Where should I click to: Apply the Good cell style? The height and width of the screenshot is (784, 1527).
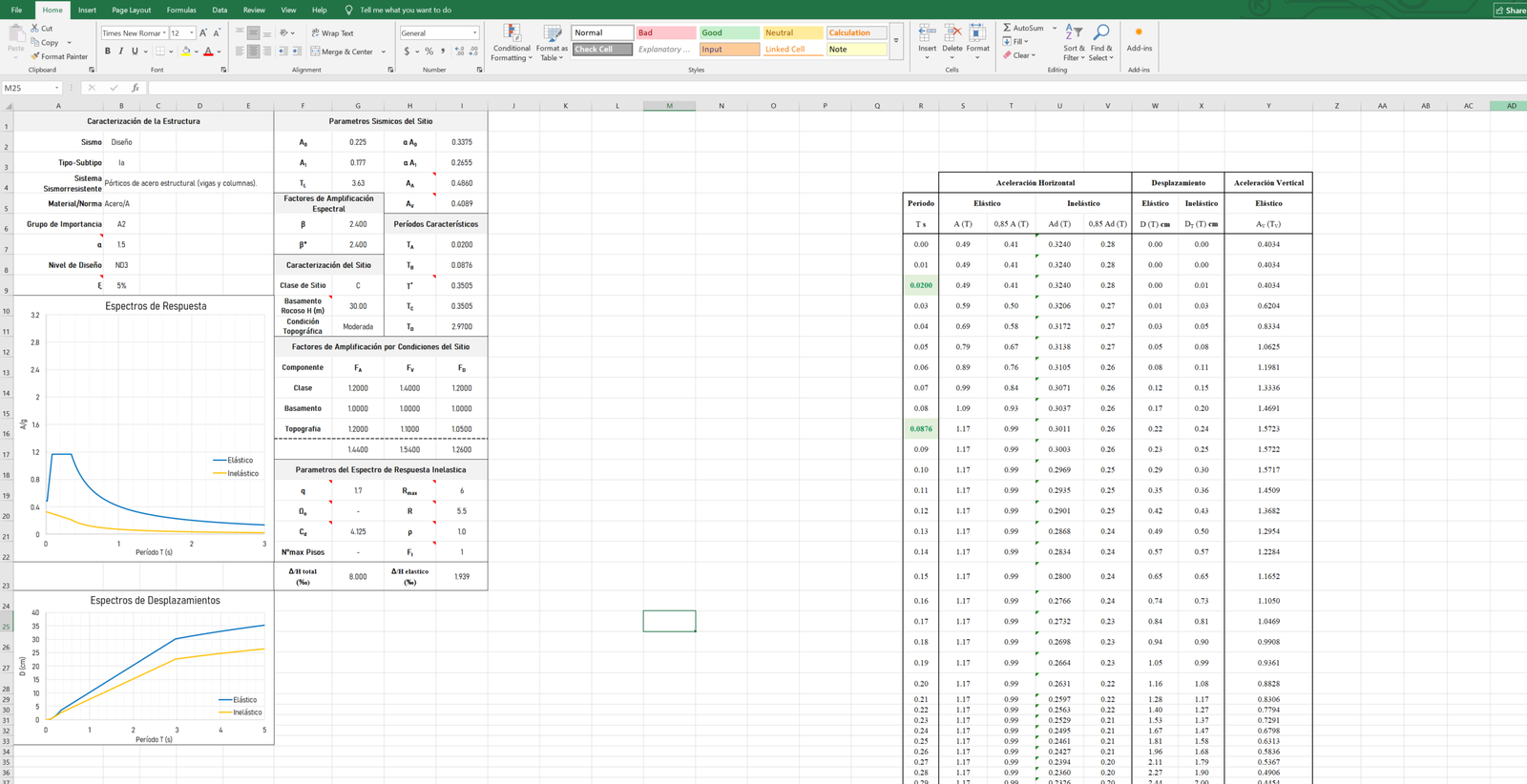(729, 32)
